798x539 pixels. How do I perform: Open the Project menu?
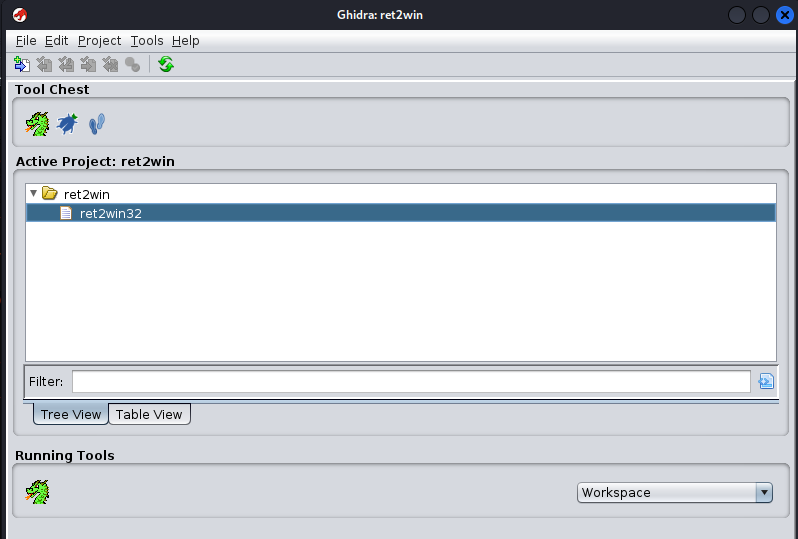[99, 41]
